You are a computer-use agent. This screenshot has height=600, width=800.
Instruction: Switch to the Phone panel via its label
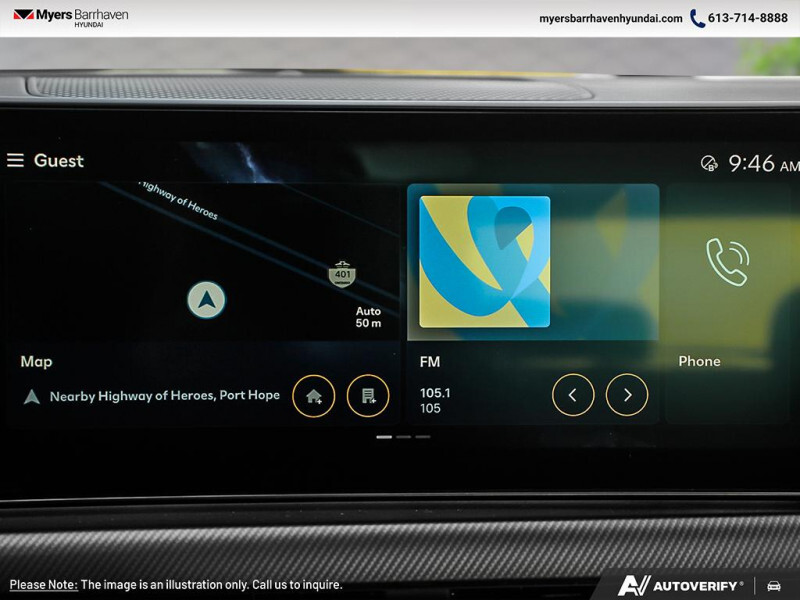700,361
